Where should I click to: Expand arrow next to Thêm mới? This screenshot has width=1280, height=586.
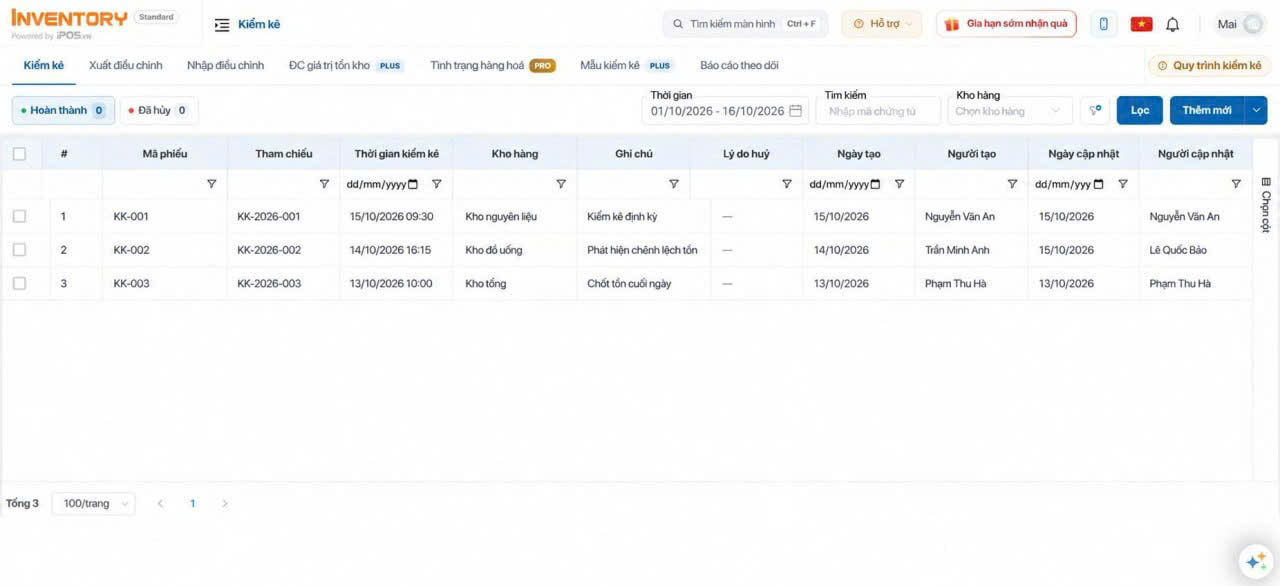tap(1256, 110)
